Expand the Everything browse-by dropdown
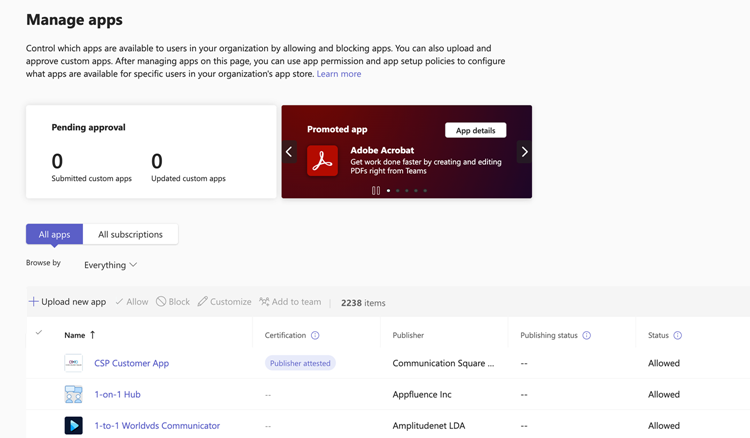The height and width of the screenshot is (438, 750). [110, 265]
